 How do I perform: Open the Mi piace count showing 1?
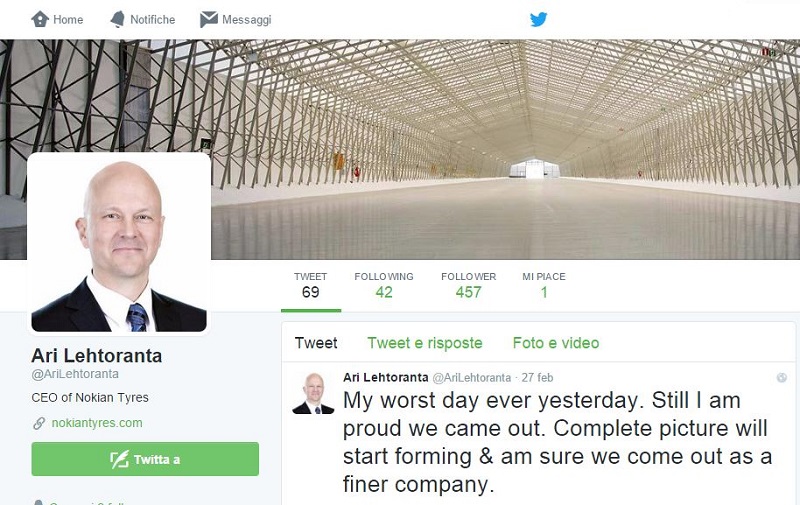[x=543, y=286]
